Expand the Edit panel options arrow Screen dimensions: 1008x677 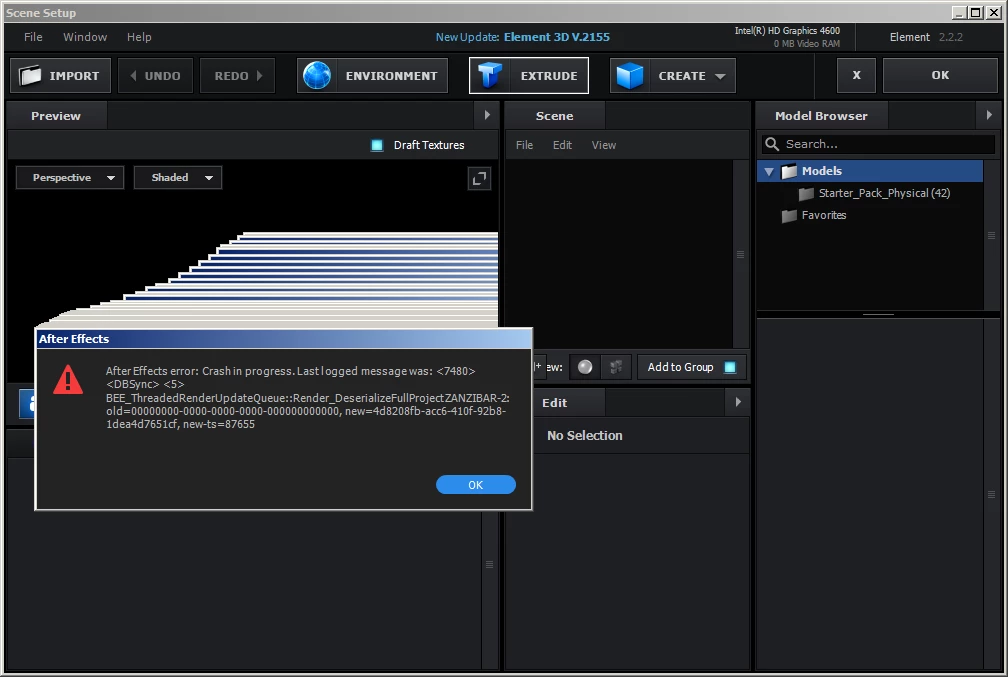(x=738, y=402)
